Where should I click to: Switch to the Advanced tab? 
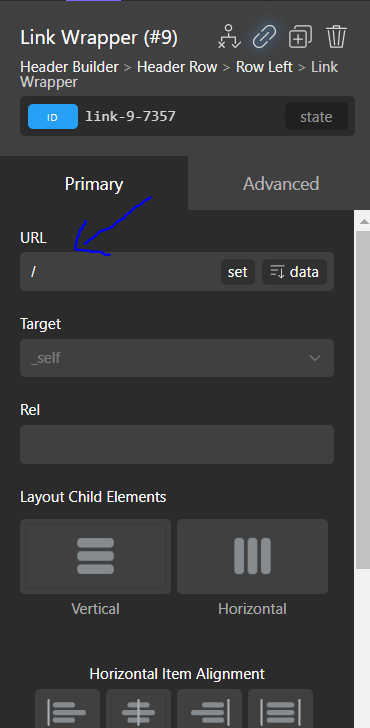point(281,184)
